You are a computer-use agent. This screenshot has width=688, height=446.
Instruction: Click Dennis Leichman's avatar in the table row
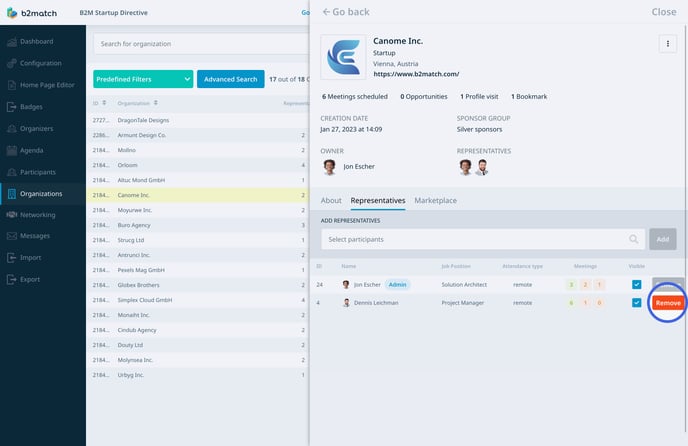point(346,303)
